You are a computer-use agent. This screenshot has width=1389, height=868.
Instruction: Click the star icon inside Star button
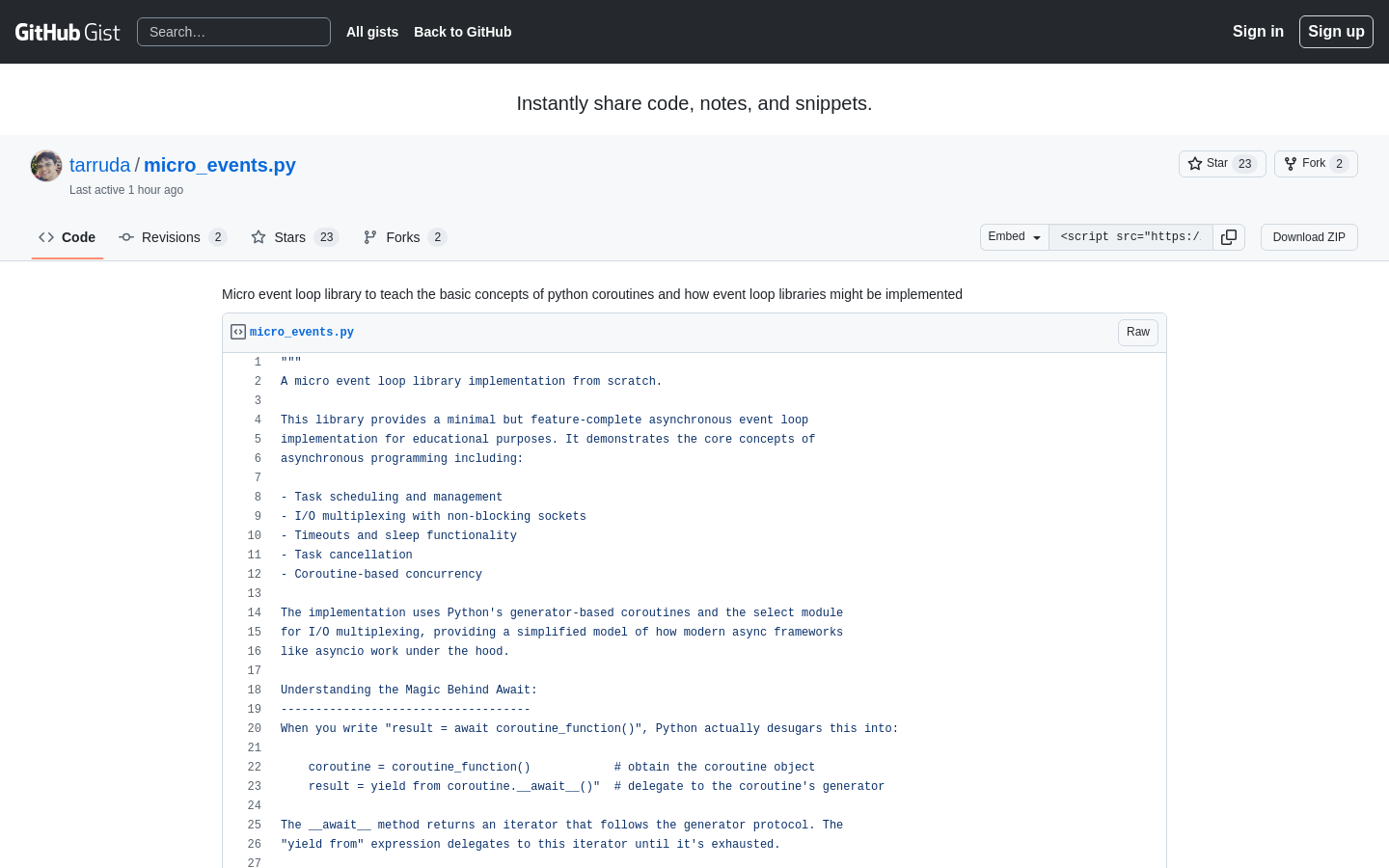(1195, 164)
